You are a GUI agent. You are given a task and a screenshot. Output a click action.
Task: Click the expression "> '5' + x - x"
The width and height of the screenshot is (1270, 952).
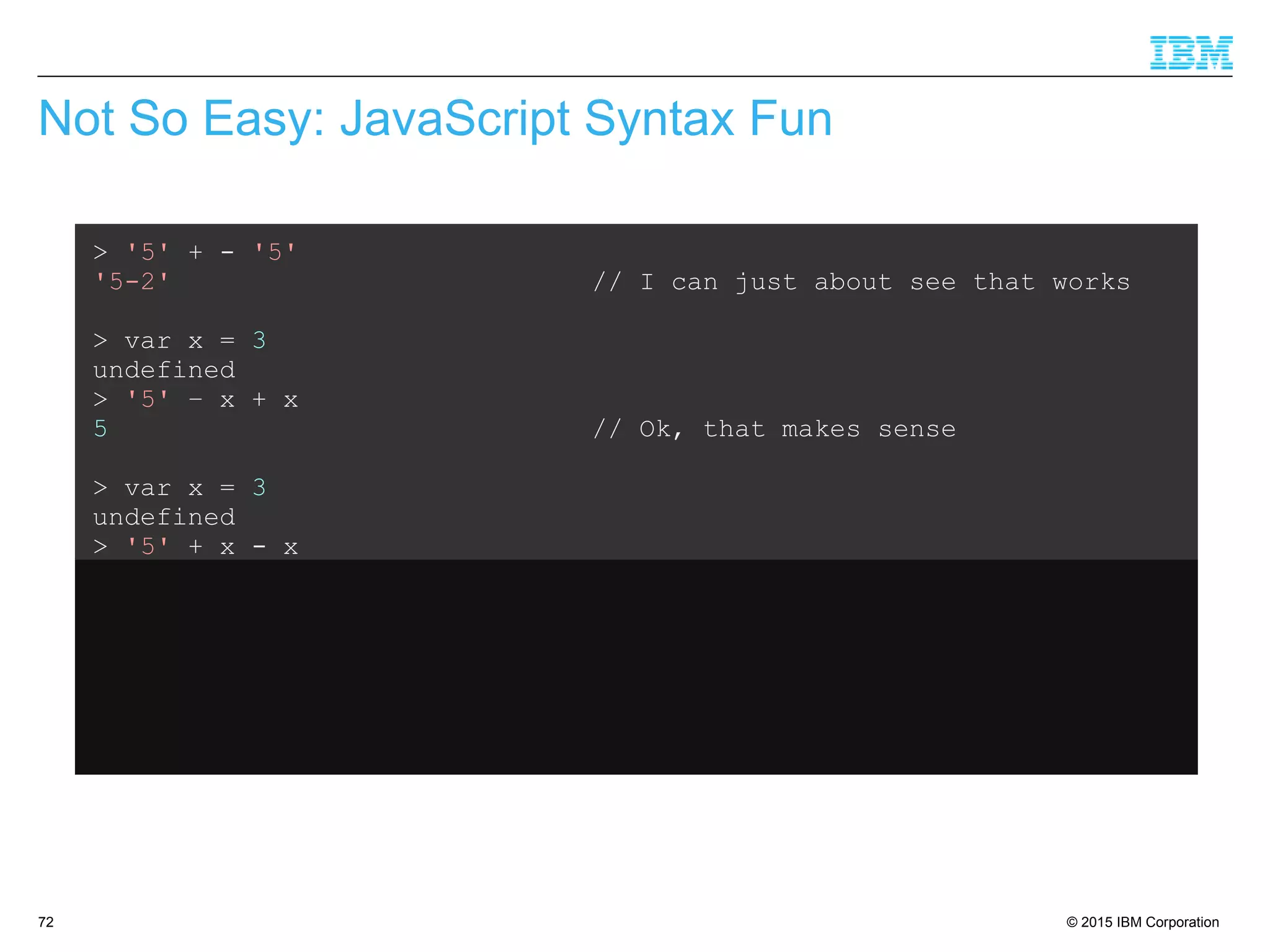click(195, 547)
